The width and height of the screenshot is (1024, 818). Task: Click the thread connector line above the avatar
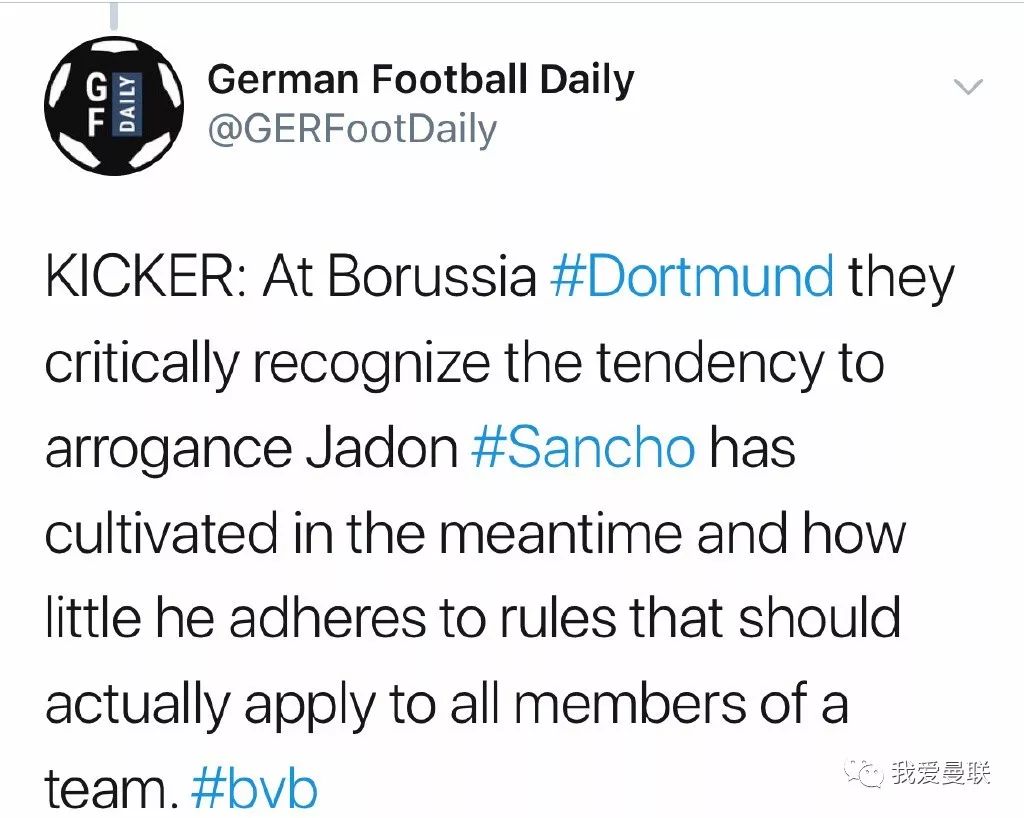114,16
